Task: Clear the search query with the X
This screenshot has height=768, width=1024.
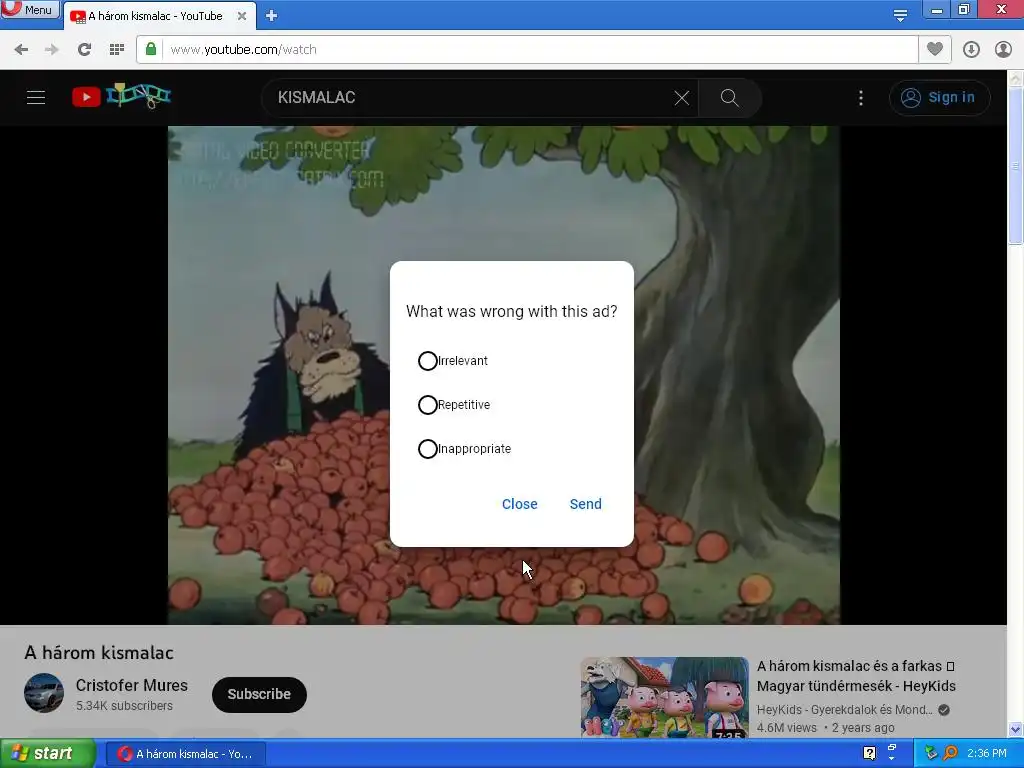Action: click(x=682, y=98)
